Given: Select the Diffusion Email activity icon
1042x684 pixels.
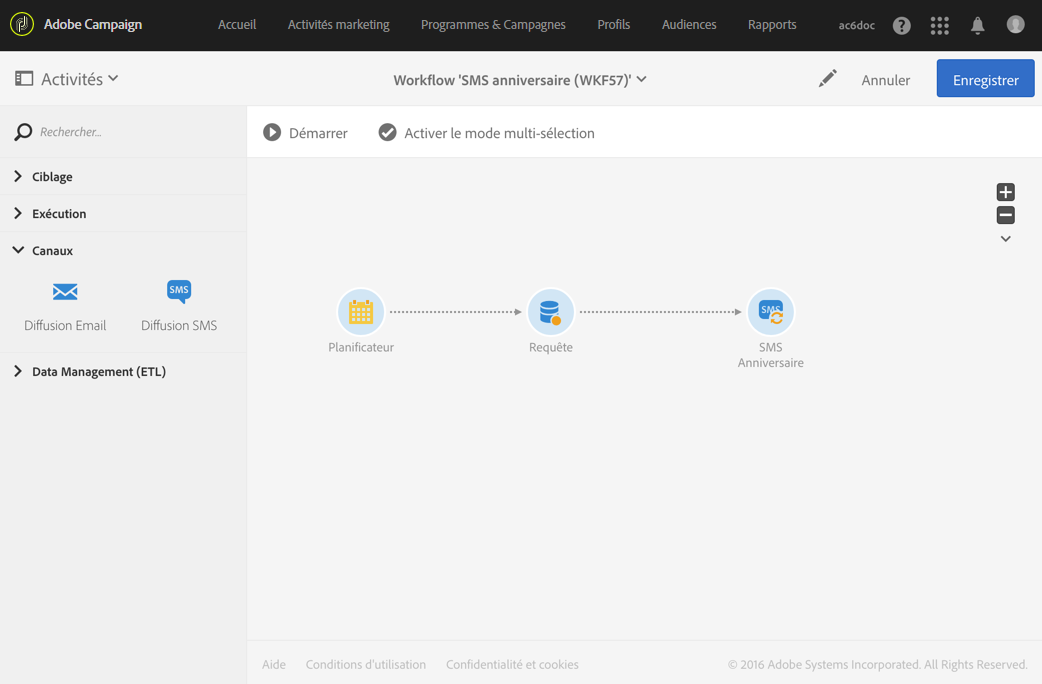Looking at the screenshot, I should click(x=65, y=292).
